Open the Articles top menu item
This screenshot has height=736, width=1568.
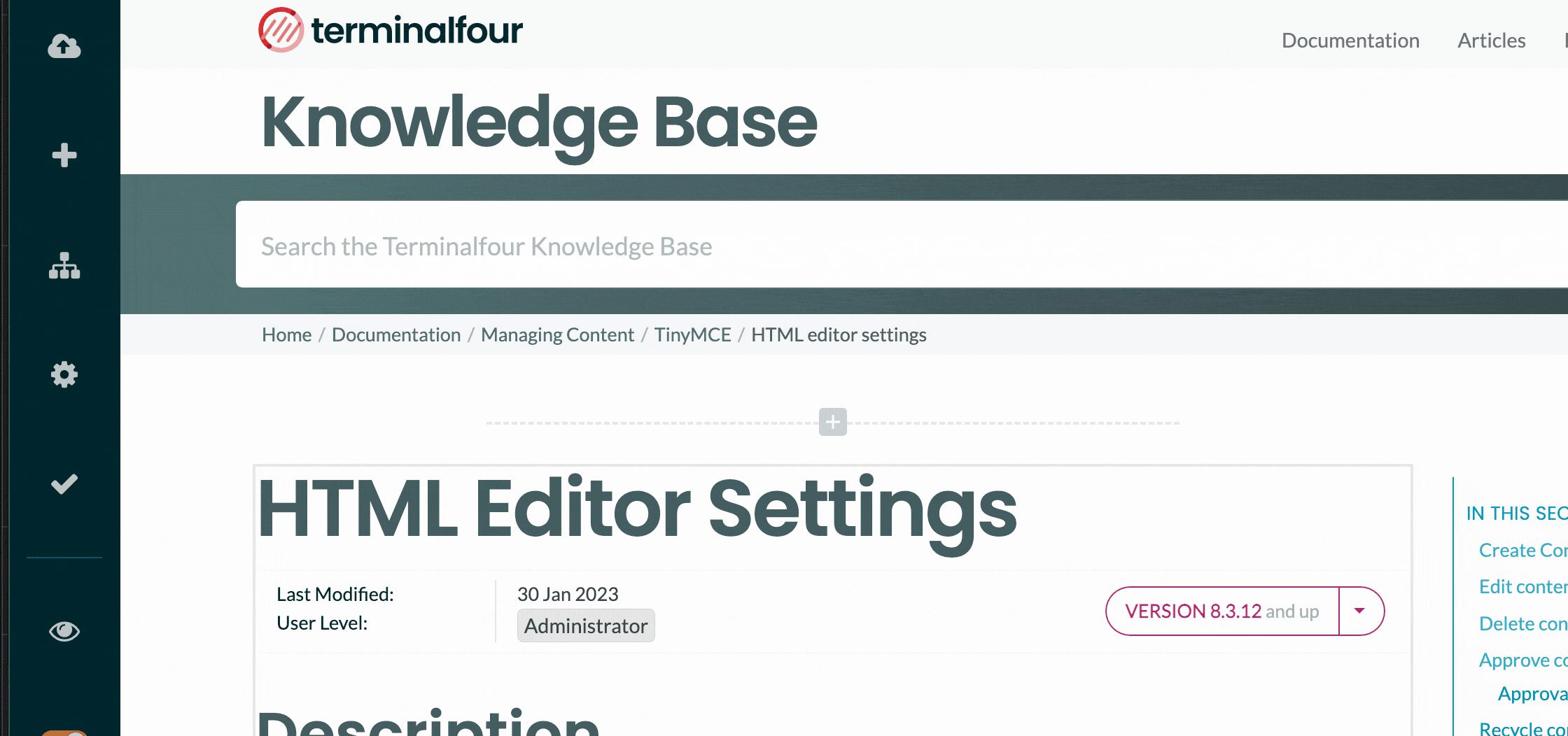pyautogui.click(x=1491, y=41)
